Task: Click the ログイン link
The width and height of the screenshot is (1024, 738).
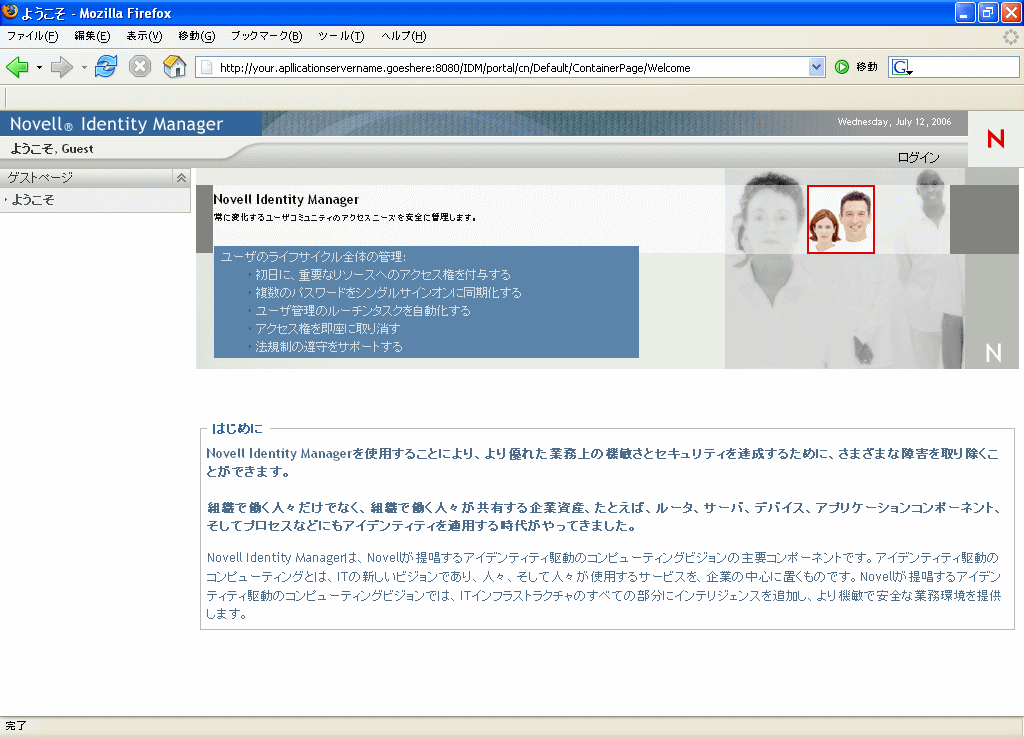Action: [x=918, y=157]
